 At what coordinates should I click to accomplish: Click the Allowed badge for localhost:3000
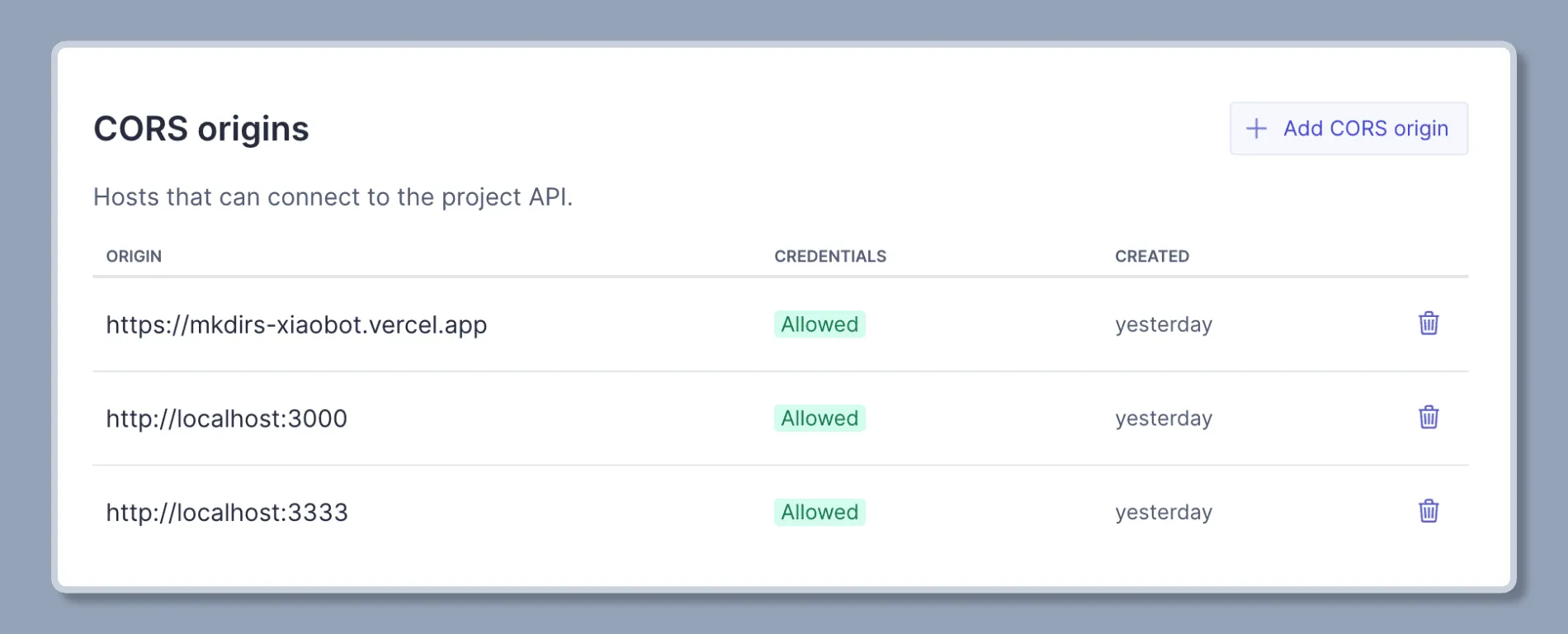click(x=819, y=419)
